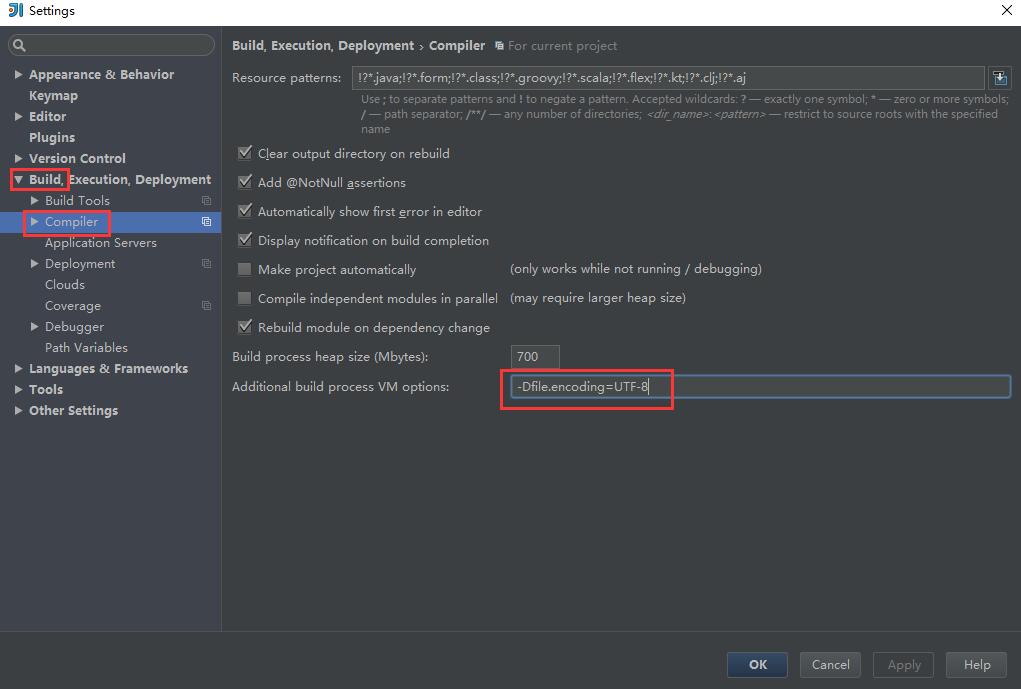
Task: Disable Automatically show first error in editor
Action: (x=245, y=211)
